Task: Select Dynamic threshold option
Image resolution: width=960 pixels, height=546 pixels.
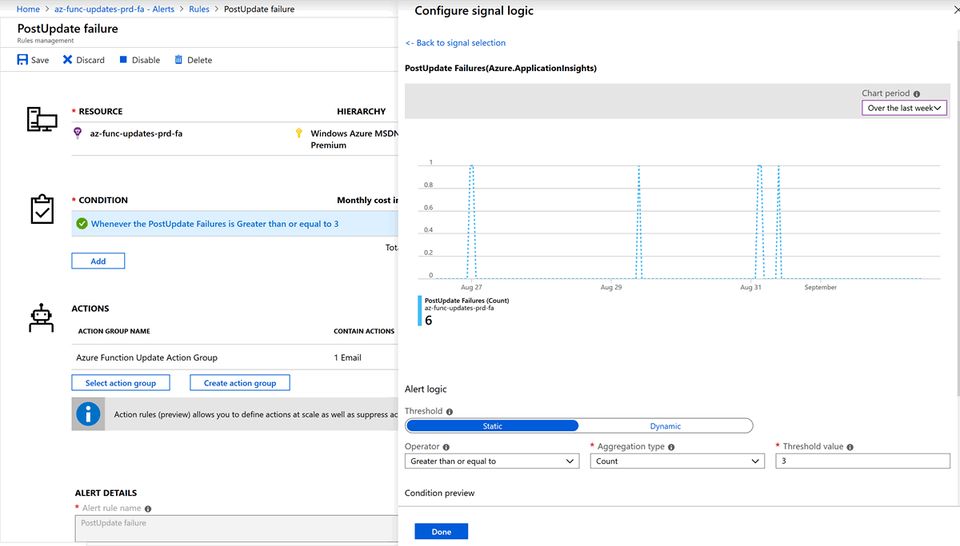Action: coord(665,426)
